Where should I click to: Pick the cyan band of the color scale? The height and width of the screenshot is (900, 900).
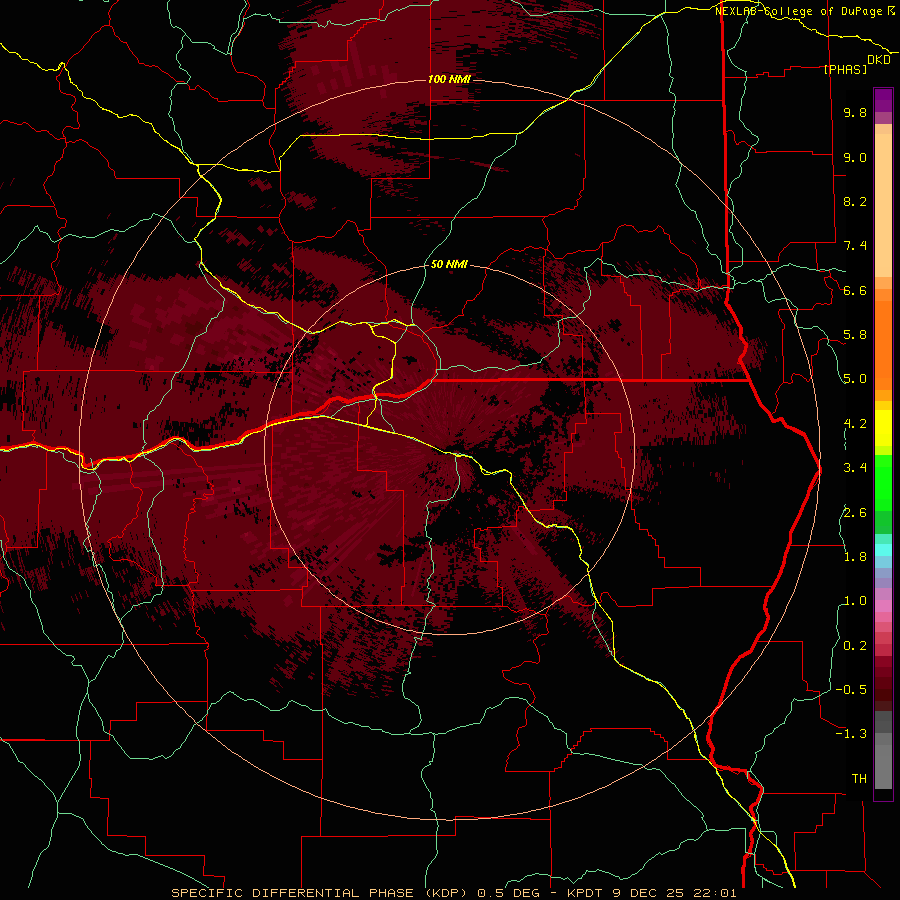(883, 550)
